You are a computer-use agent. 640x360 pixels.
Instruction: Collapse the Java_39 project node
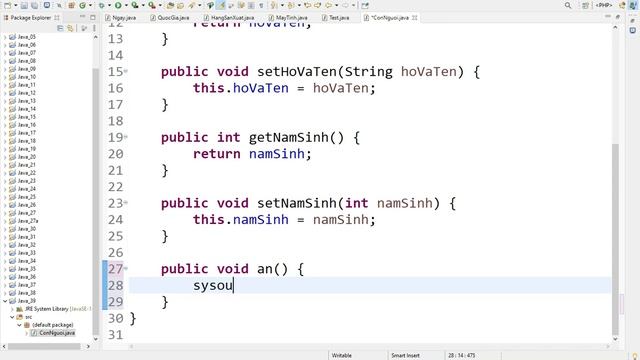pyautogui.click(x=5, y=301)
